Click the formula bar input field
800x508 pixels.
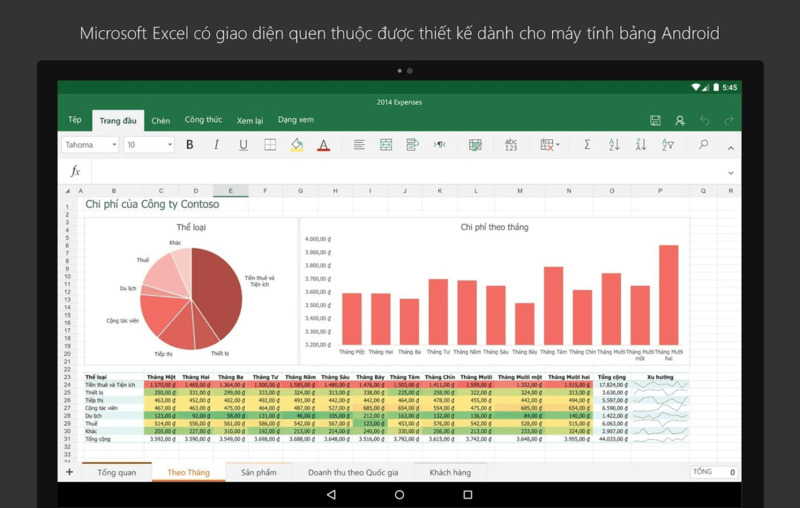(x=408, y=172)
